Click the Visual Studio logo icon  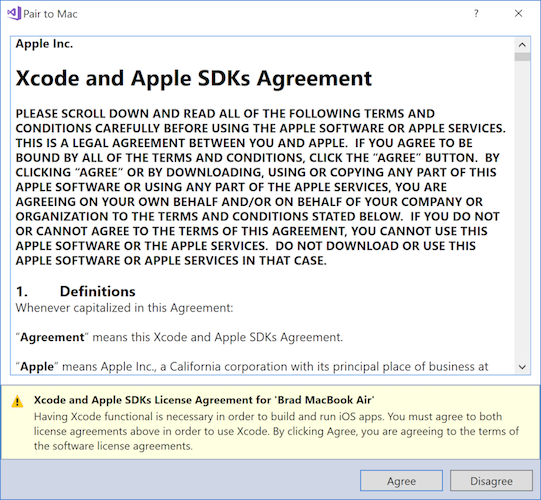(14, 13)
